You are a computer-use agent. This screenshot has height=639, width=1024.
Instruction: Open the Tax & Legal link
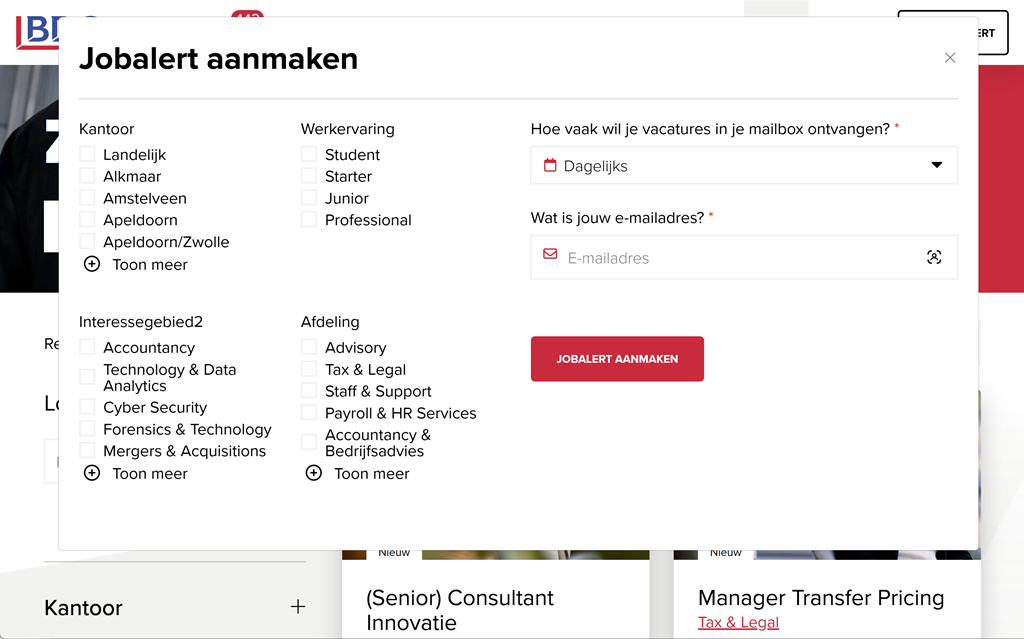point(738,622)
